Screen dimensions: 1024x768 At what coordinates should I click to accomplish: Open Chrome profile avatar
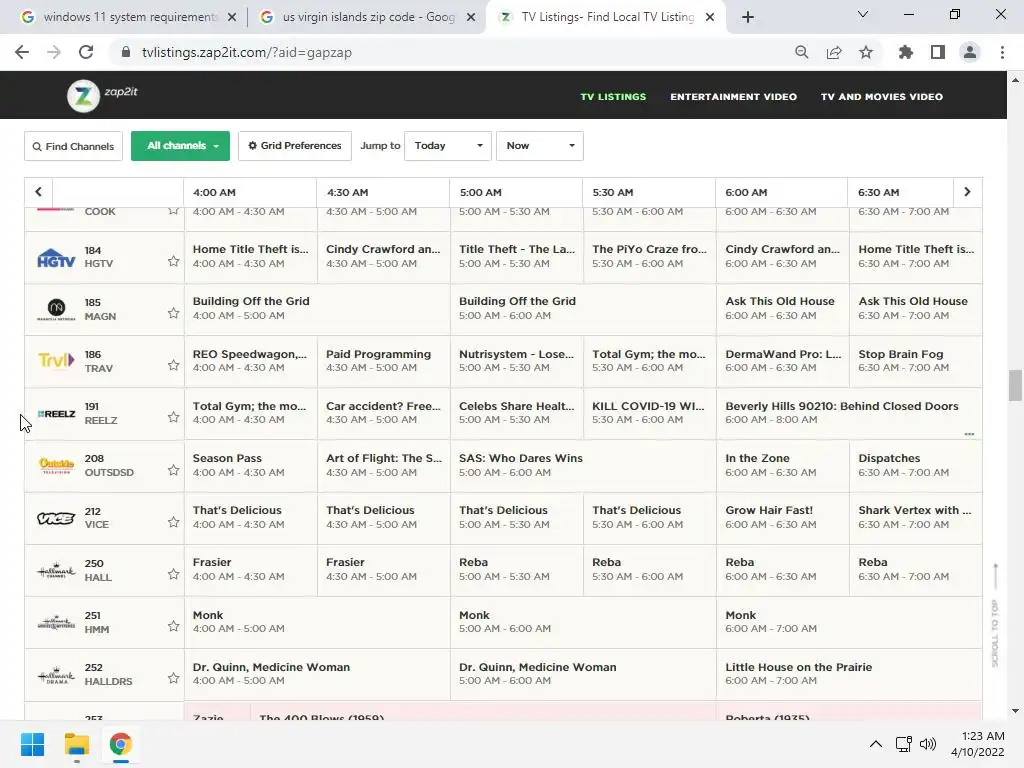coord(970,52)
